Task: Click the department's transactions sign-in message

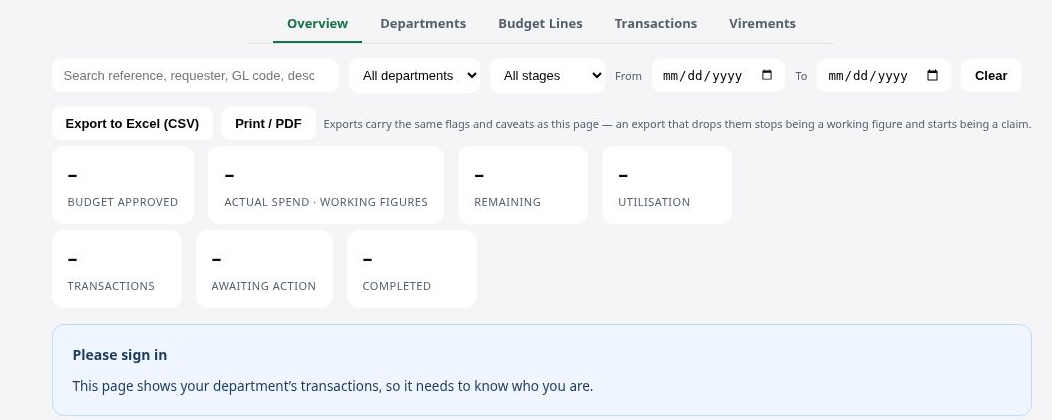Action: pos(333,386)
